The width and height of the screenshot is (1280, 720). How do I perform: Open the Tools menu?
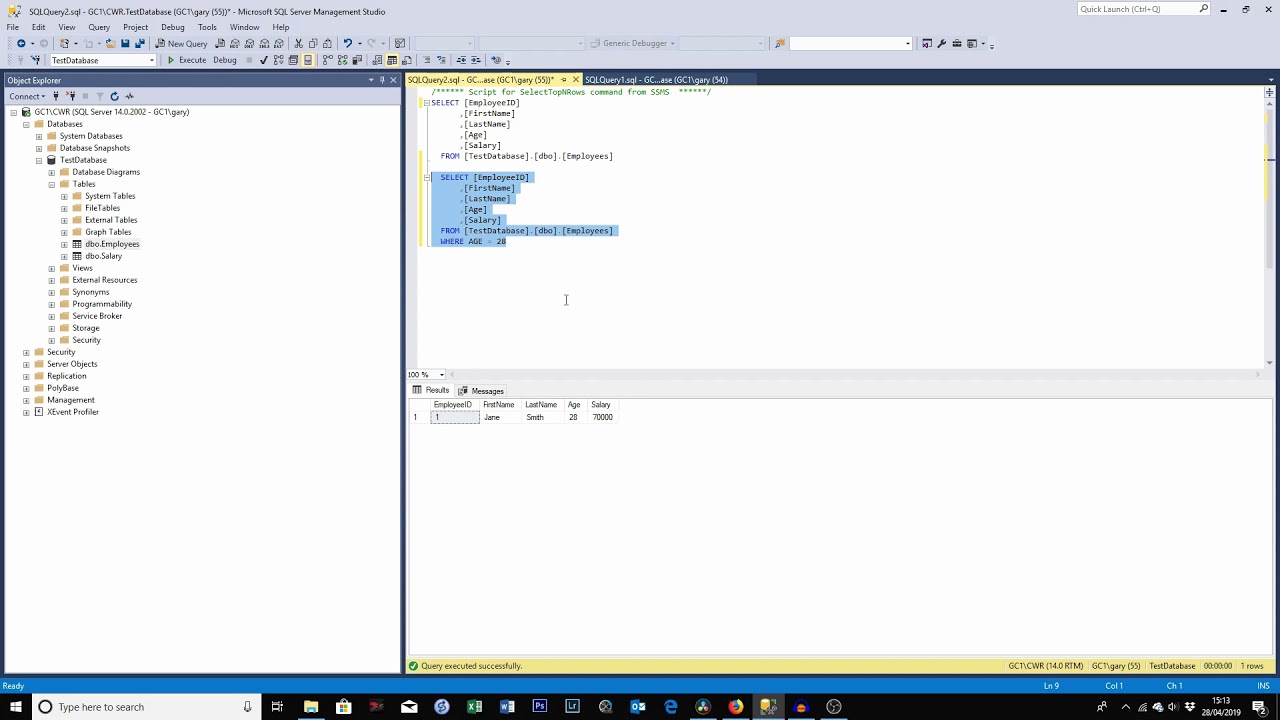coord(207,27)
